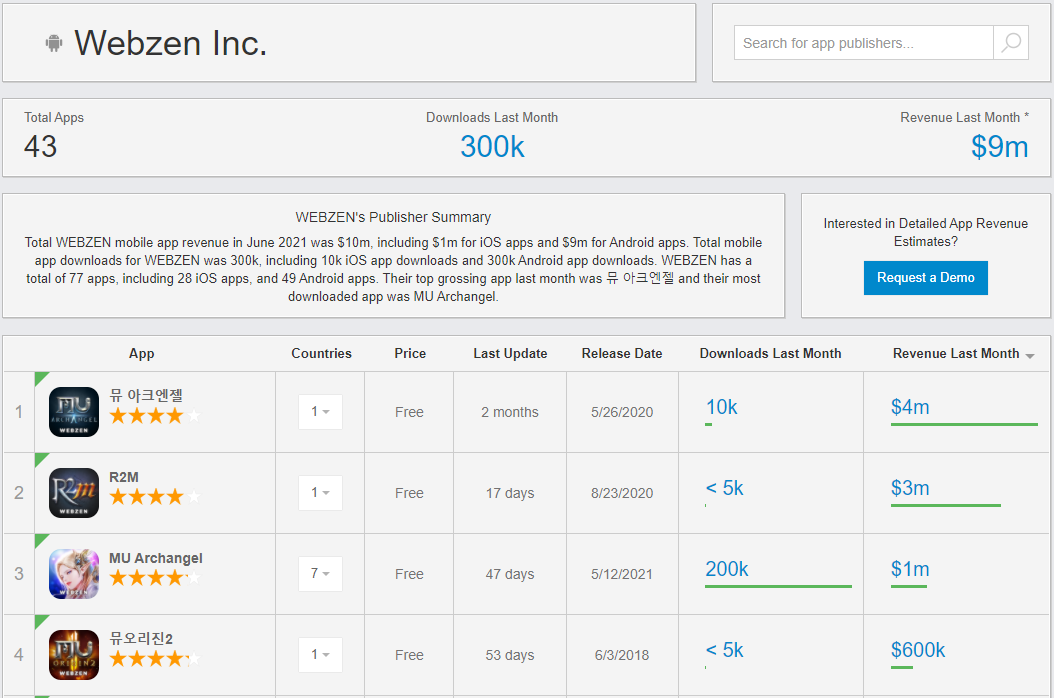Viewport: 1054px width, 698px height.
Task: Select the 5/12/2021 release date cell
Action: click(622, 574)
